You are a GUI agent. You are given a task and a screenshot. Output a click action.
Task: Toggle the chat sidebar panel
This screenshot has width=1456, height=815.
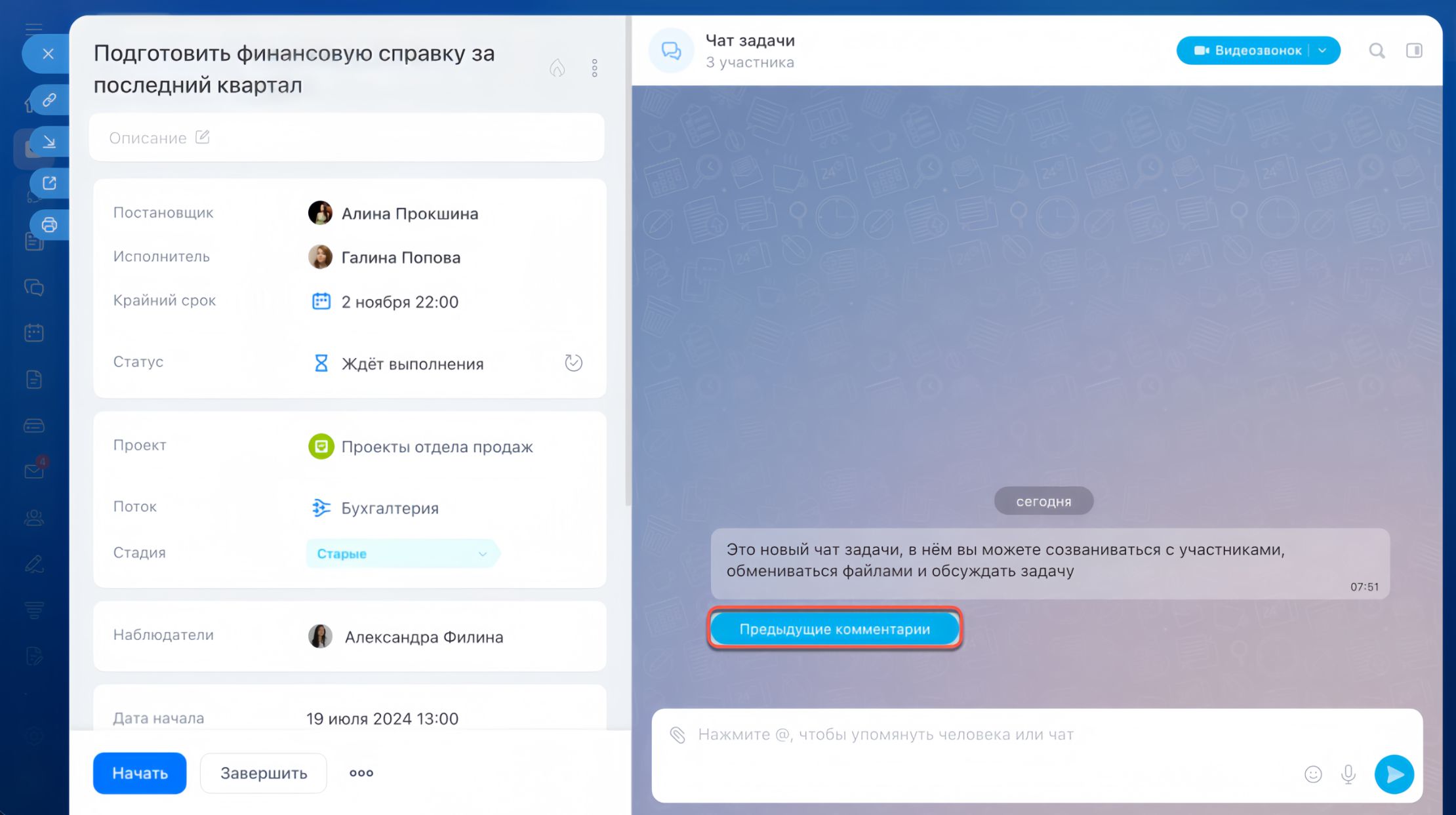(1414, 50)
